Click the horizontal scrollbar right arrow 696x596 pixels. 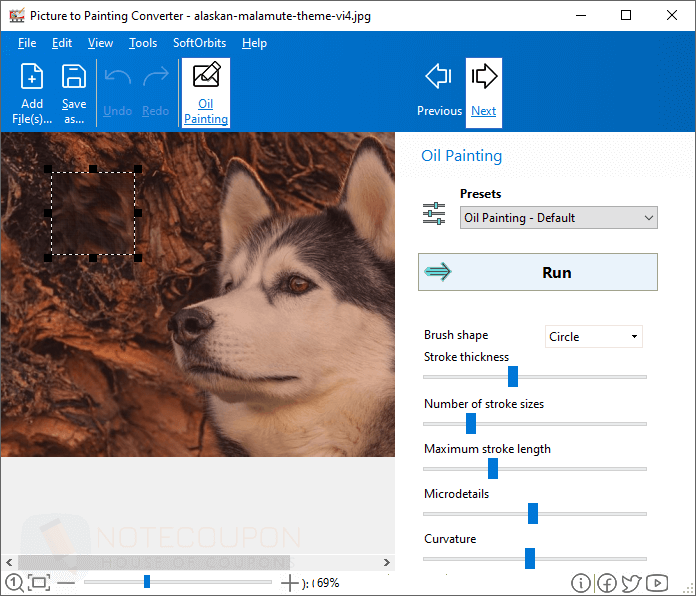[387, 562]
